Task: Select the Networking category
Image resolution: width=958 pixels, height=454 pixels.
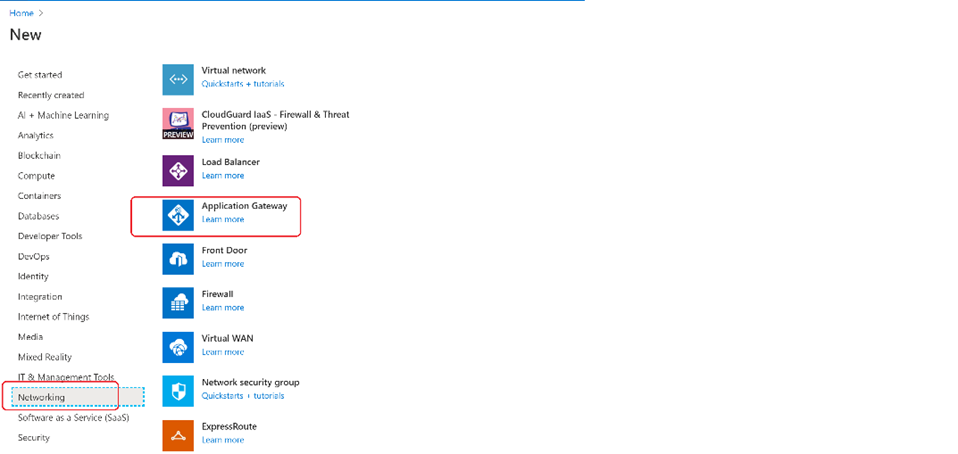Action: pos(41,397)
